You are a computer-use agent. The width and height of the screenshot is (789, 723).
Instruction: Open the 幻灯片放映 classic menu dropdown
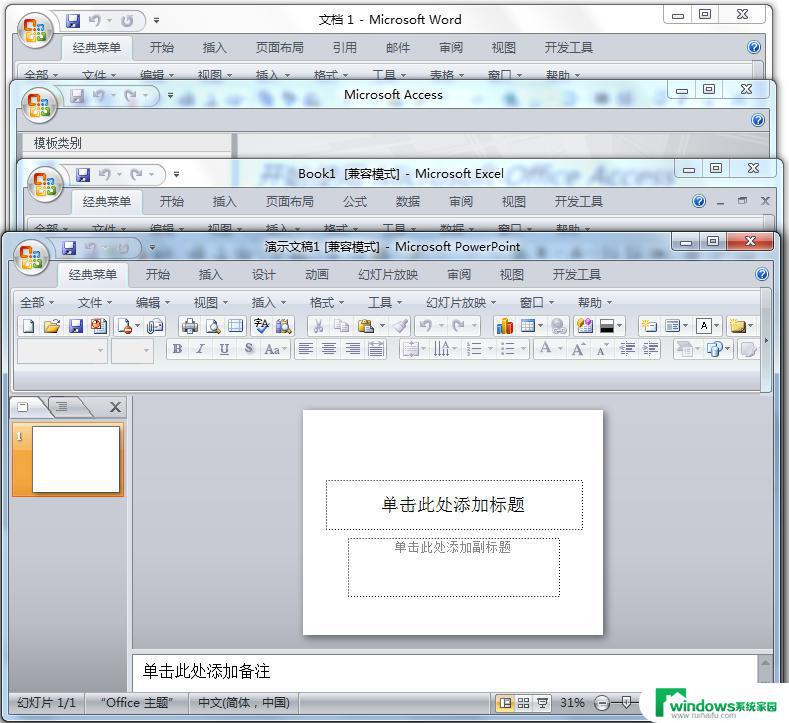coord(461,302)
